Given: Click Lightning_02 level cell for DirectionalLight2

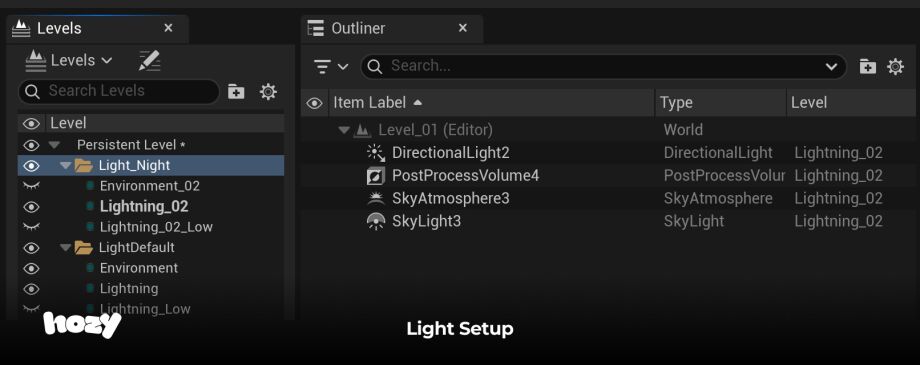Looking at the screenshot, I should 838,153.
